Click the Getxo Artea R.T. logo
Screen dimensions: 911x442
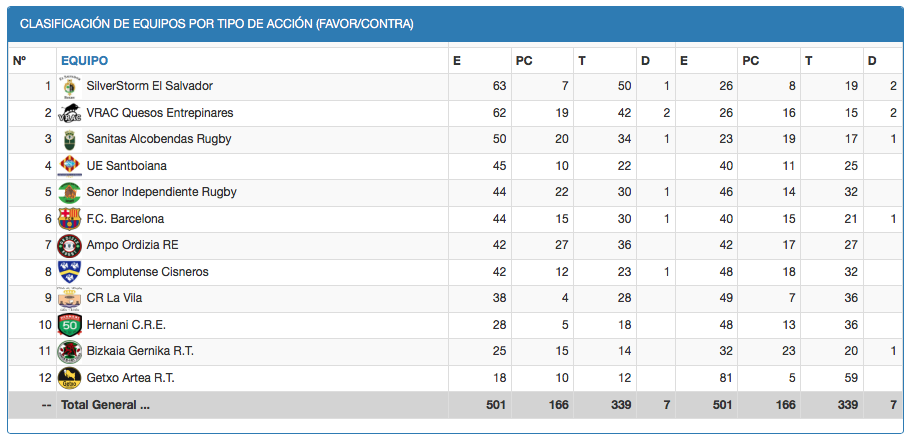69,378
